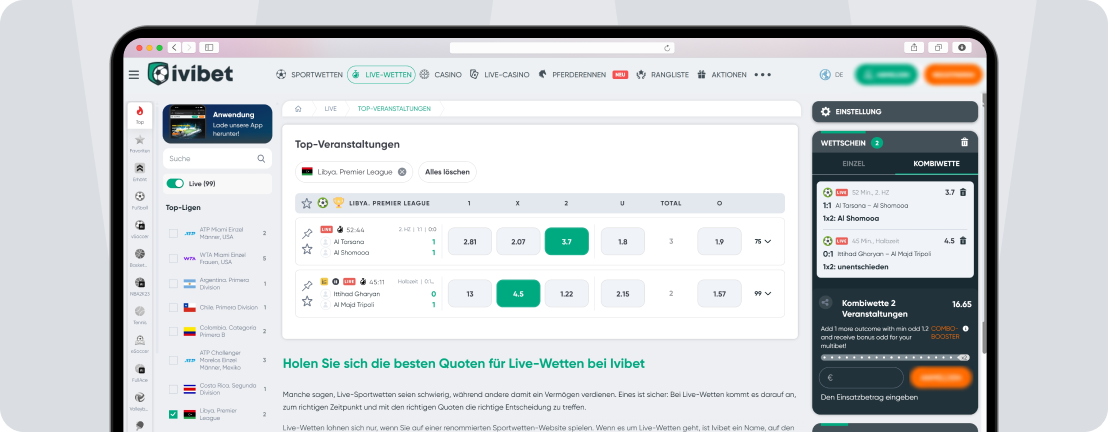
Task: Switch bet slip to Kombiwette tab
Action: pos(936,163)
